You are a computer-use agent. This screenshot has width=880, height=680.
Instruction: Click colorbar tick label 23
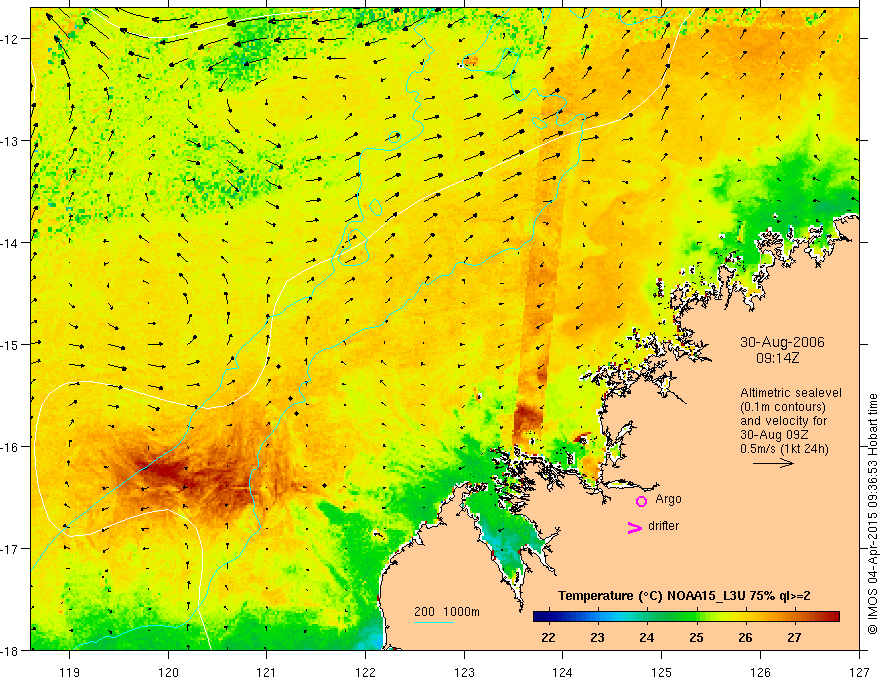click(x=598, y=638)
